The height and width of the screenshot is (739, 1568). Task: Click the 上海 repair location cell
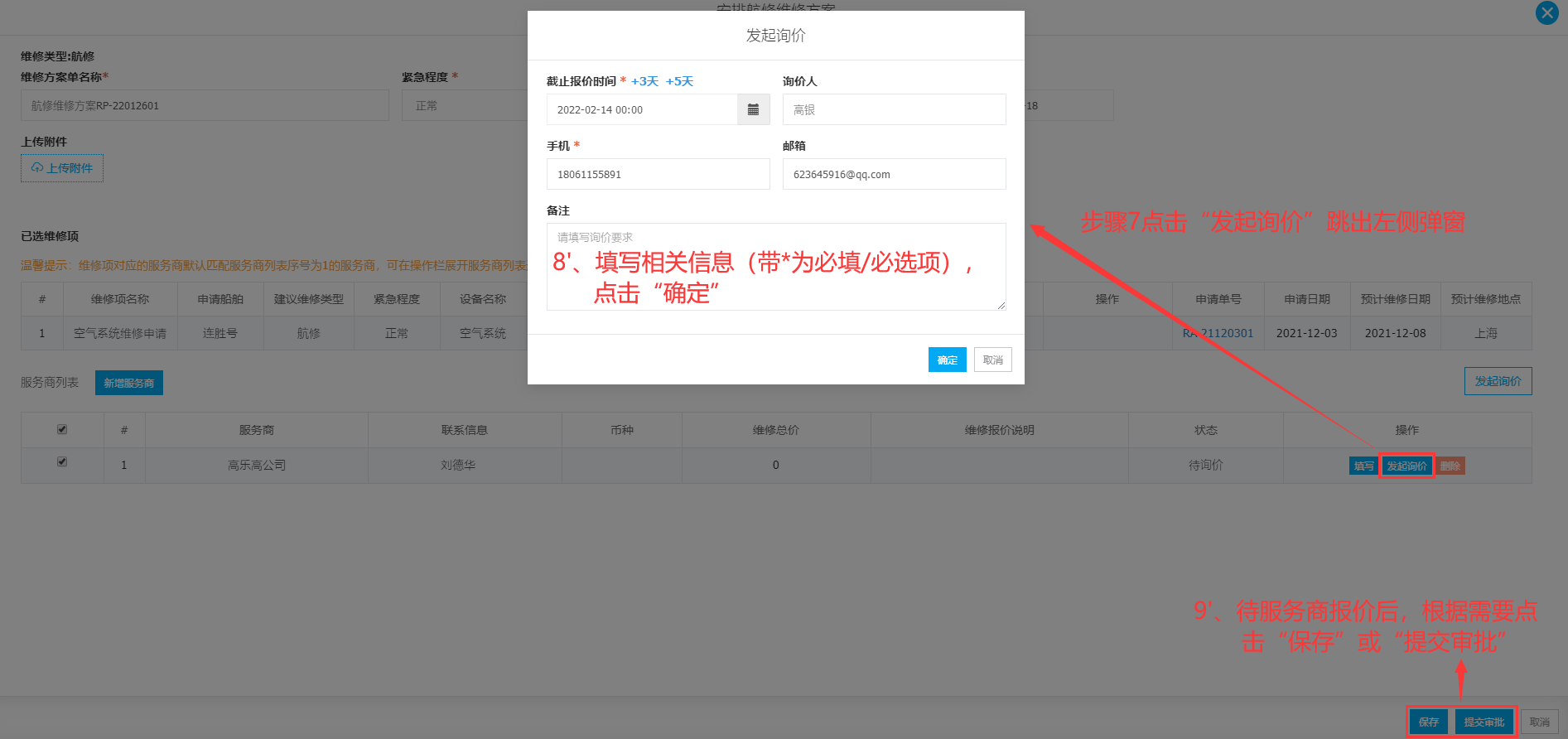(x=1486, y=333)
